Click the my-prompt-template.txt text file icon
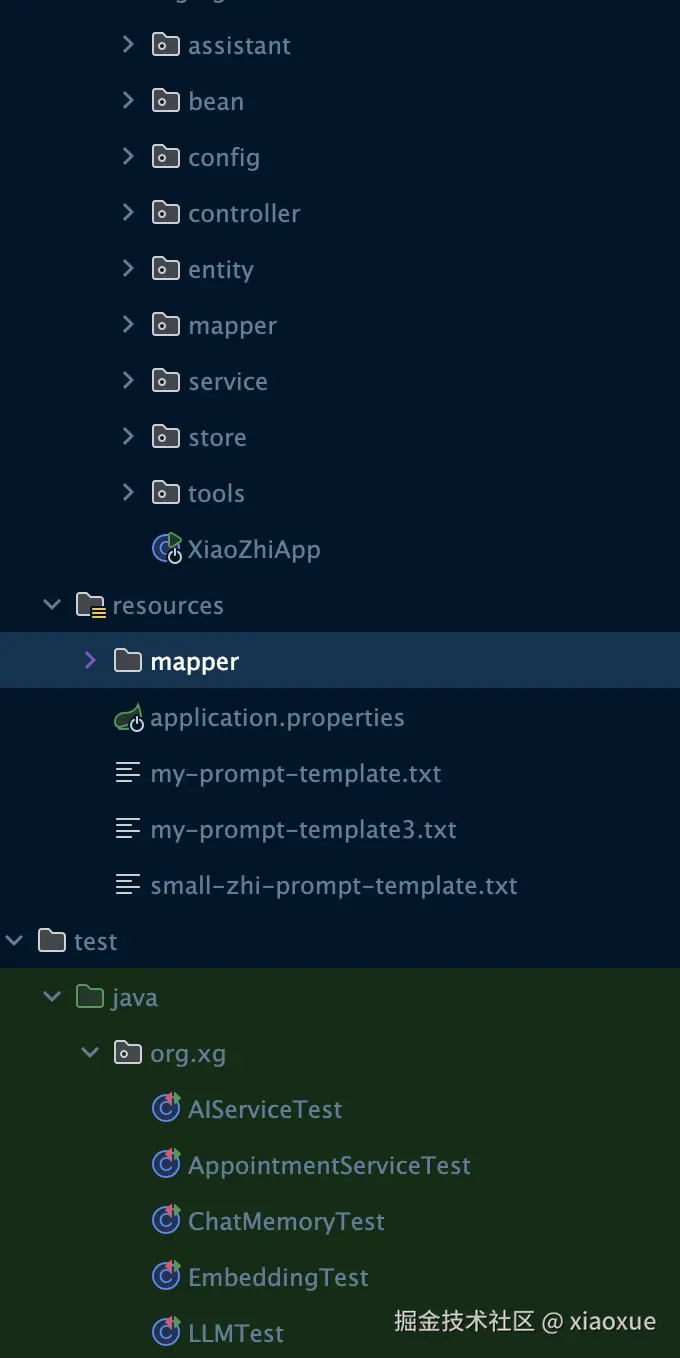This screenshot has width=680, height=1358. 127,773
